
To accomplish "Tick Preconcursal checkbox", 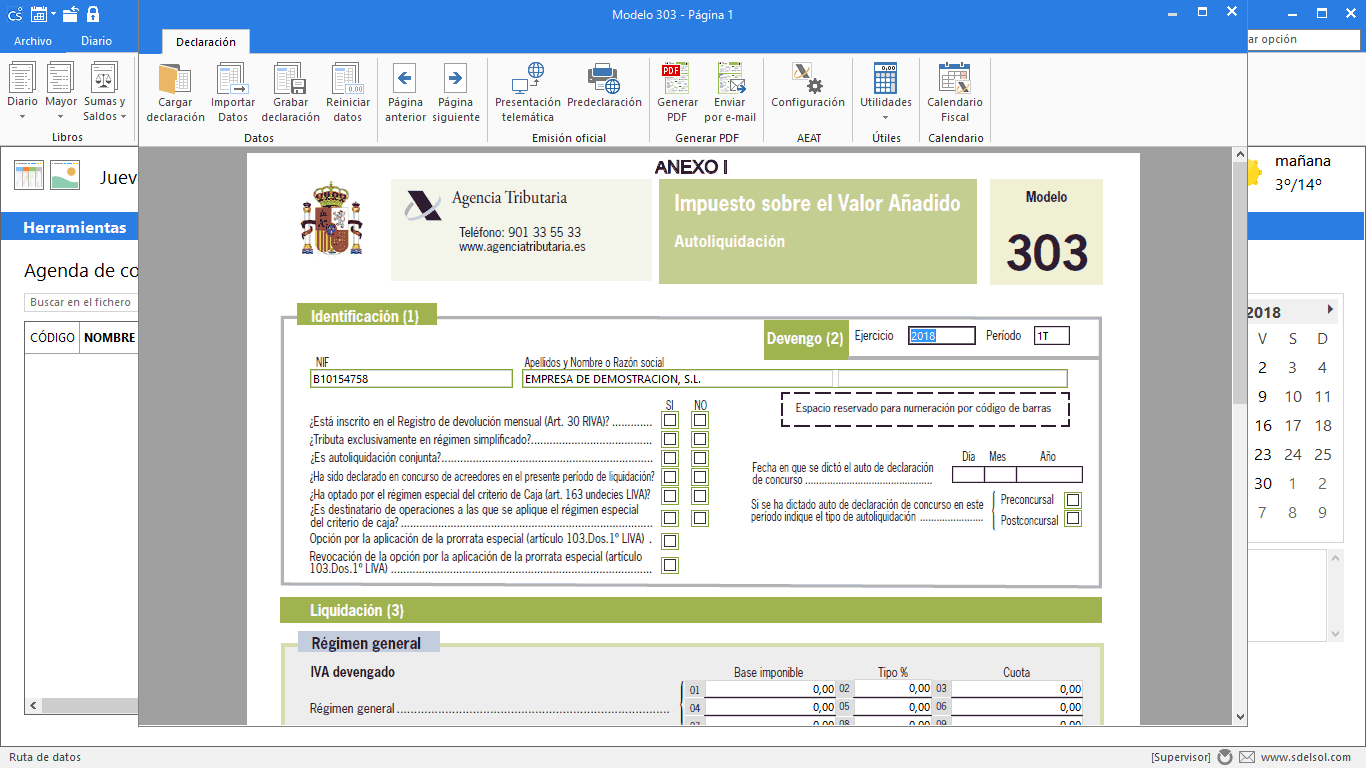I will (x=1073, y=500).
